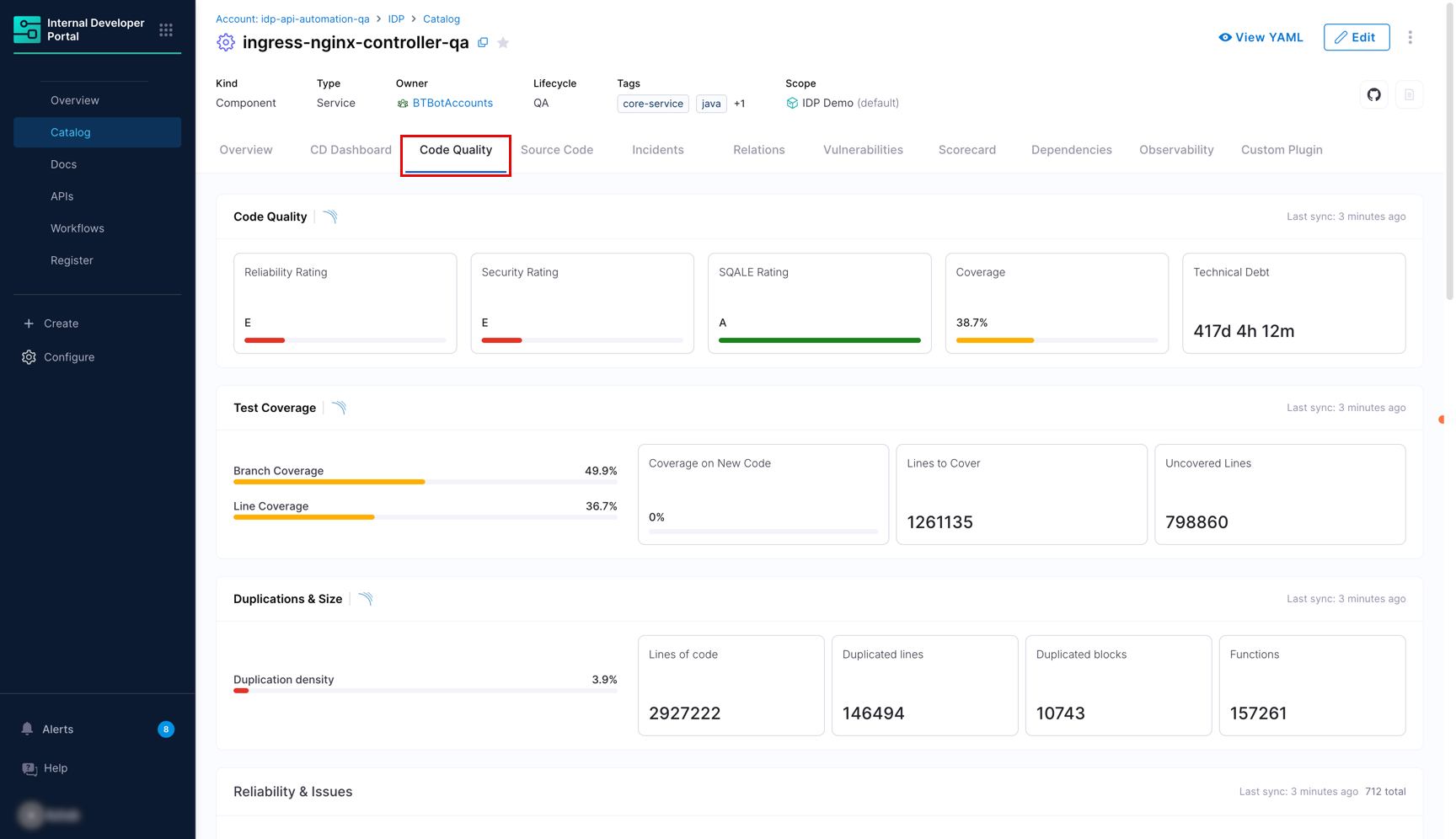This screenshot has height=839, width=1456.
Task: Click the Harness logo icon in sidebar
Action: [x=27, y=29]
